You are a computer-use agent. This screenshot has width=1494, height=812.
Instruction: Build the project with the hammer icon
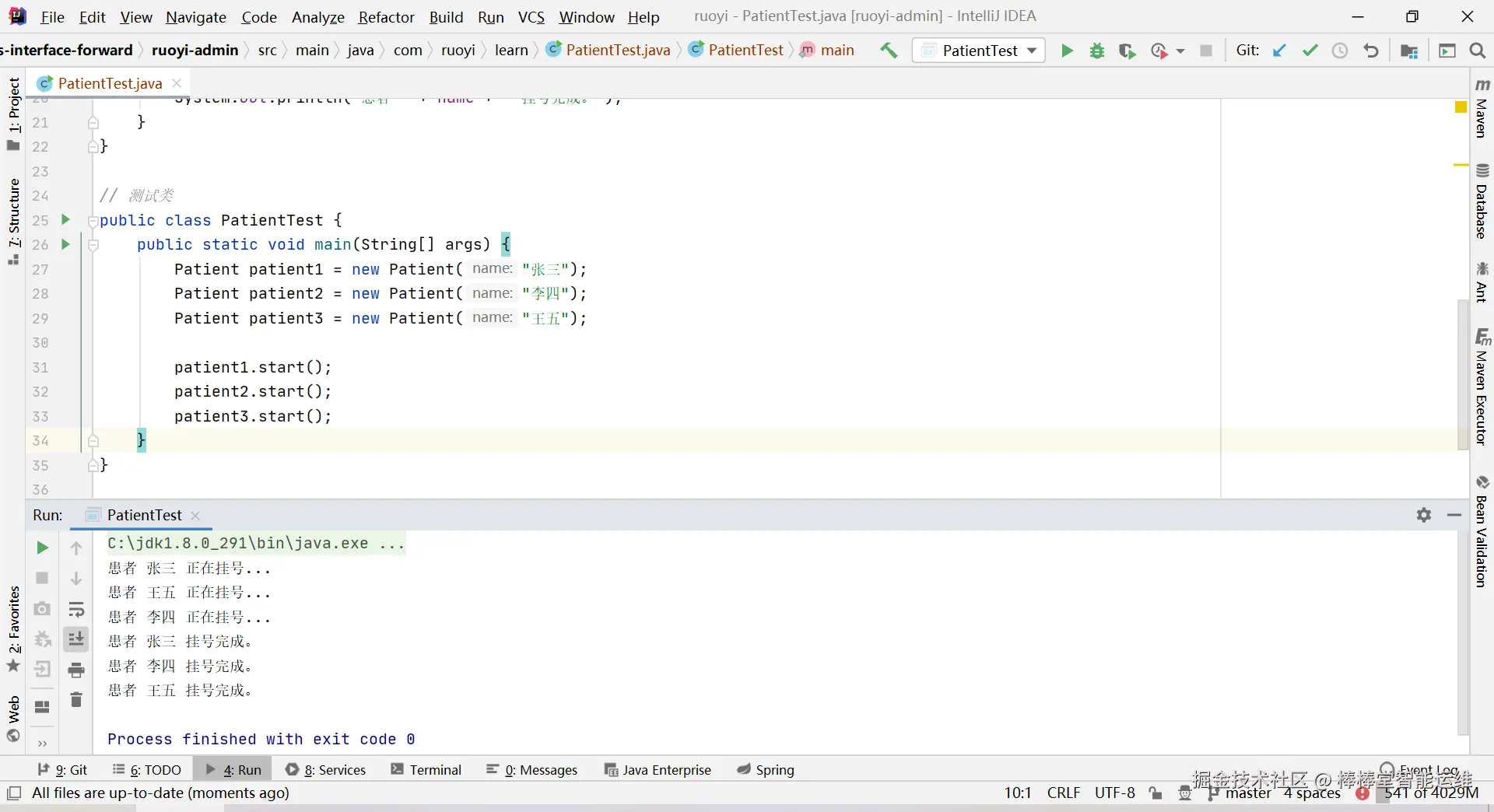[x=889, y=51]
